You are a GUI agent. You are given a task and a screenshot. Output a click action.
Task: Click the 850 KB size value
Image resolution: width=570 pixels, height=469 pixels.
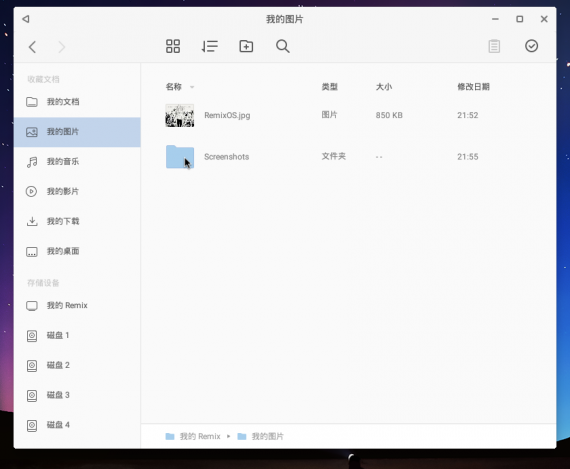tap(389, 115)
